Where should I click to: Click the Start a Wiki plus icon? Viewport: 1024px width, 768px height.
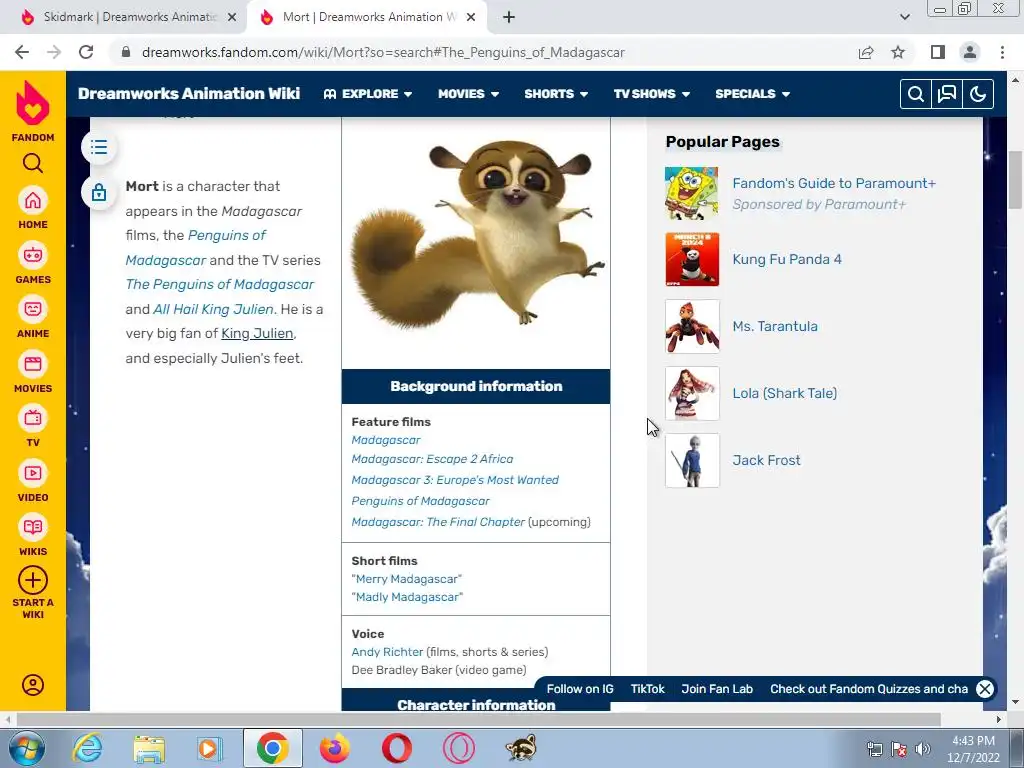point(33,581)
